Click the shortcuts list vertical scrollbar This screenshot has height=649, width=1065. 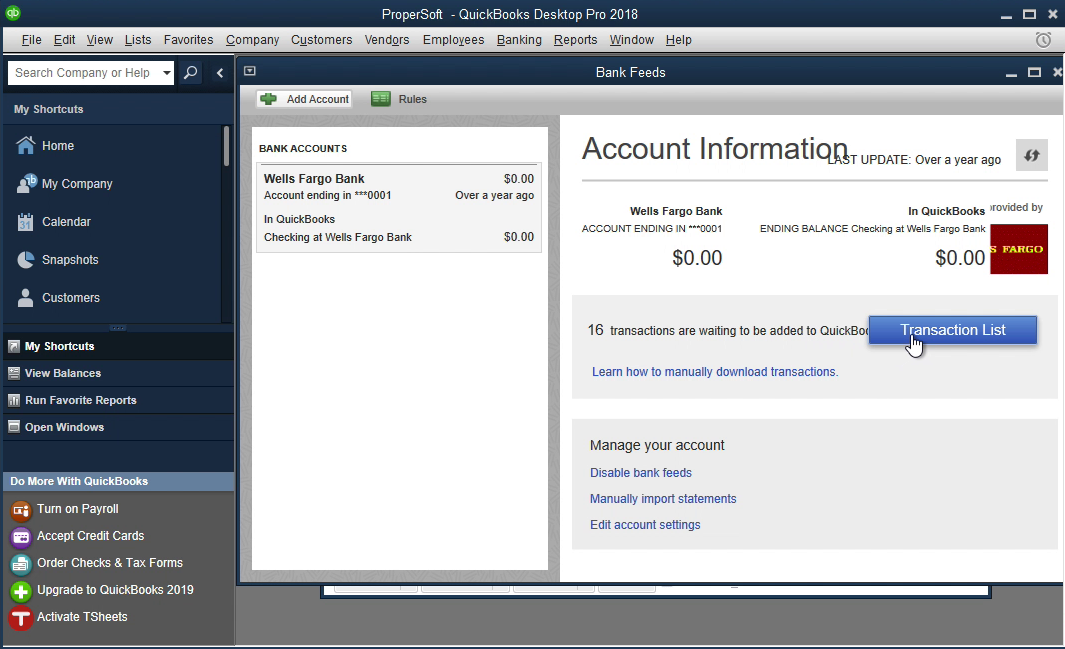226,146
